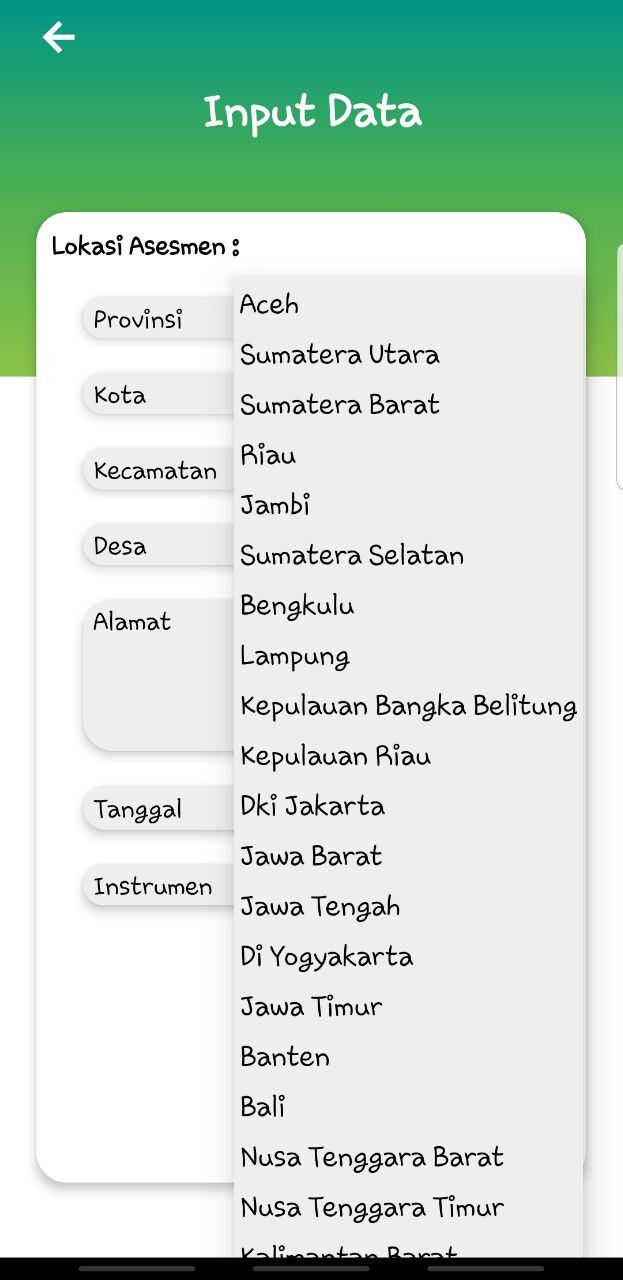
Task: Select Dki Jakarta province
Action: click(312, 806)
